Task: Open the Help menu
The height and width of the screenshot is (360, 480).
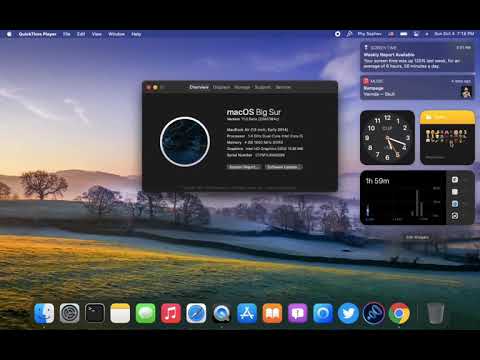Action: [x=136, y=34]
